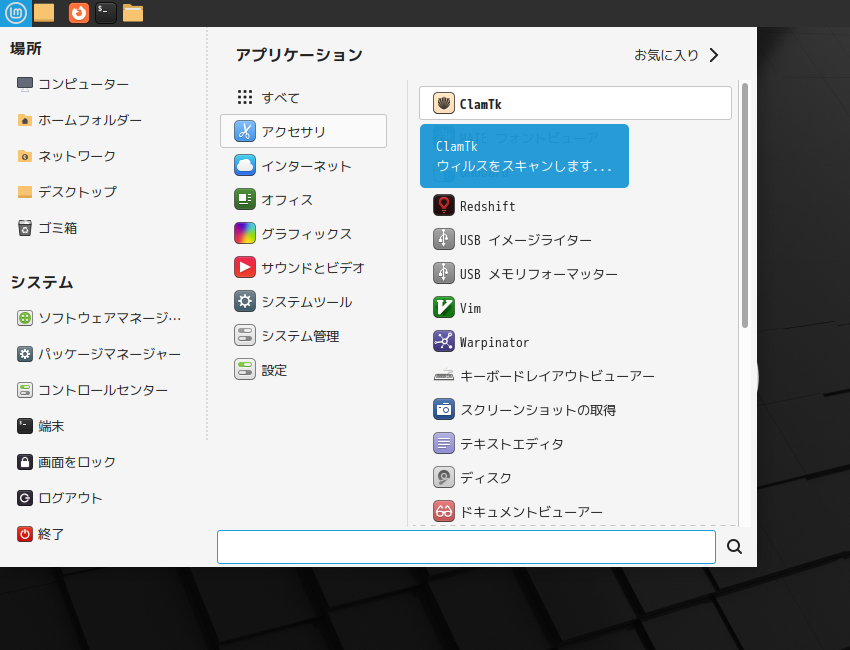Open ネットワーク location
850x650 pixels.
[66, 156]
